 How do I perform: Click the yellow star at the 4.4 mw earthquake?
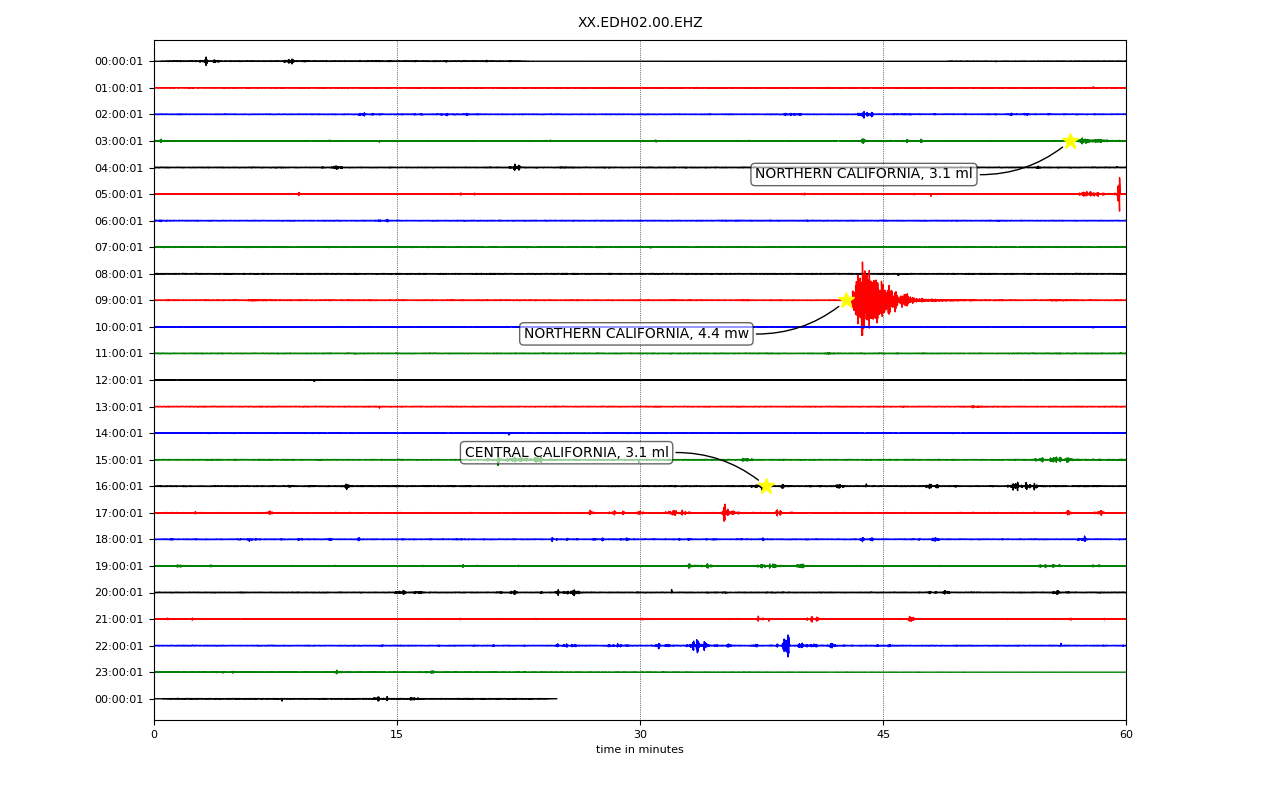[x=846, y=300]
